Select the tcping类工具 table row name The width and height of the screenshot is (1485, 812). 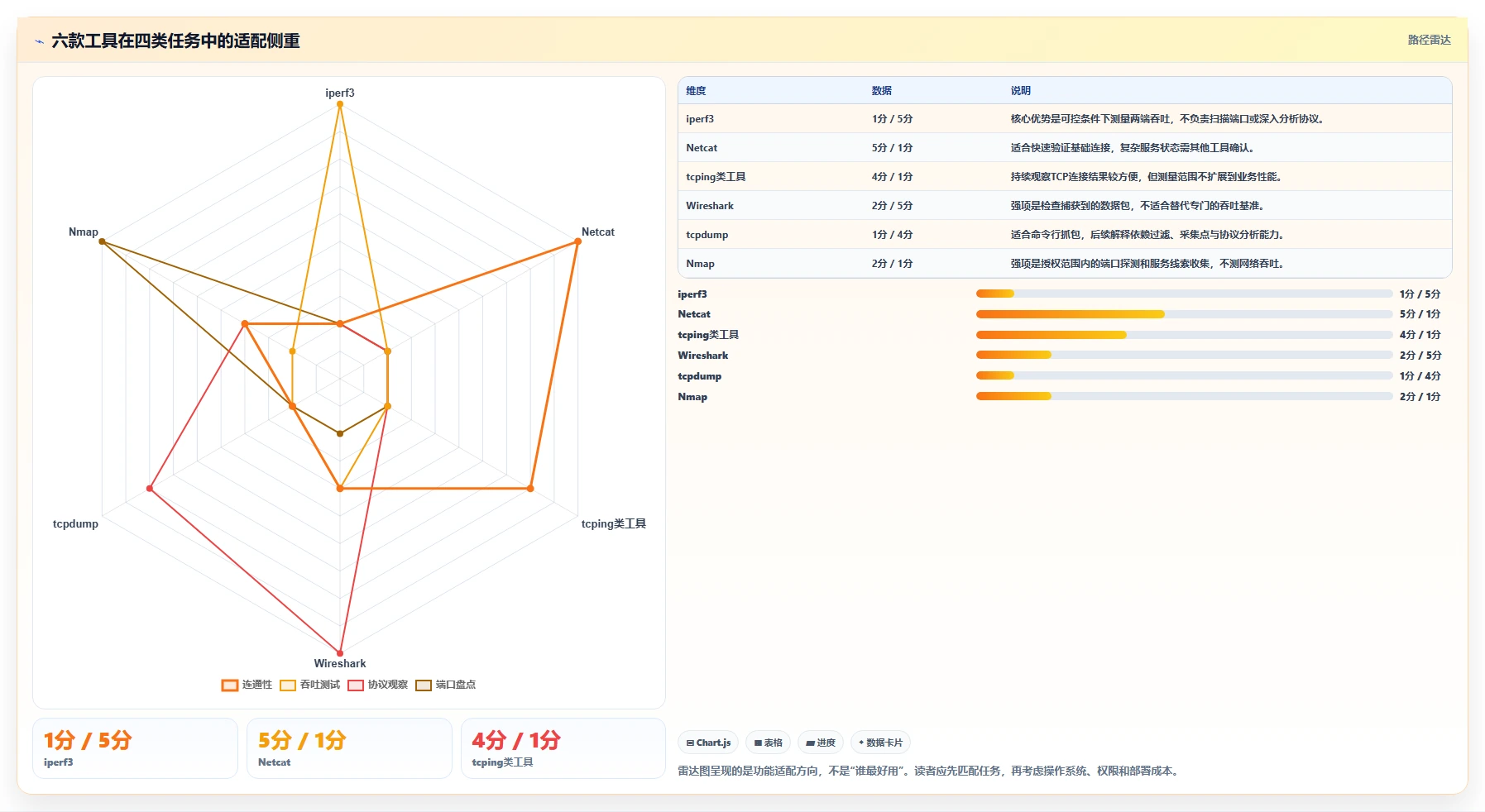[x=716, y=177]
